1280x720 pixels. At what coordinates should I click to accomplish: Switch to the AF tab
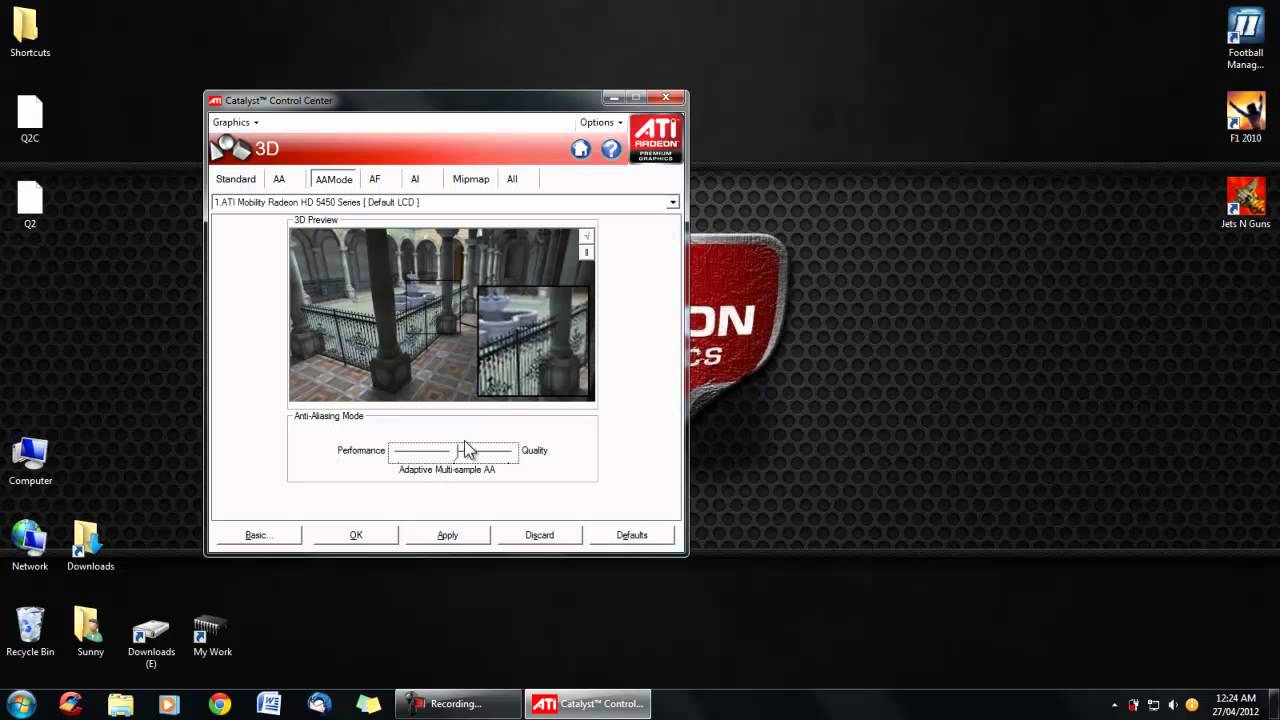[x=375, y=179]
